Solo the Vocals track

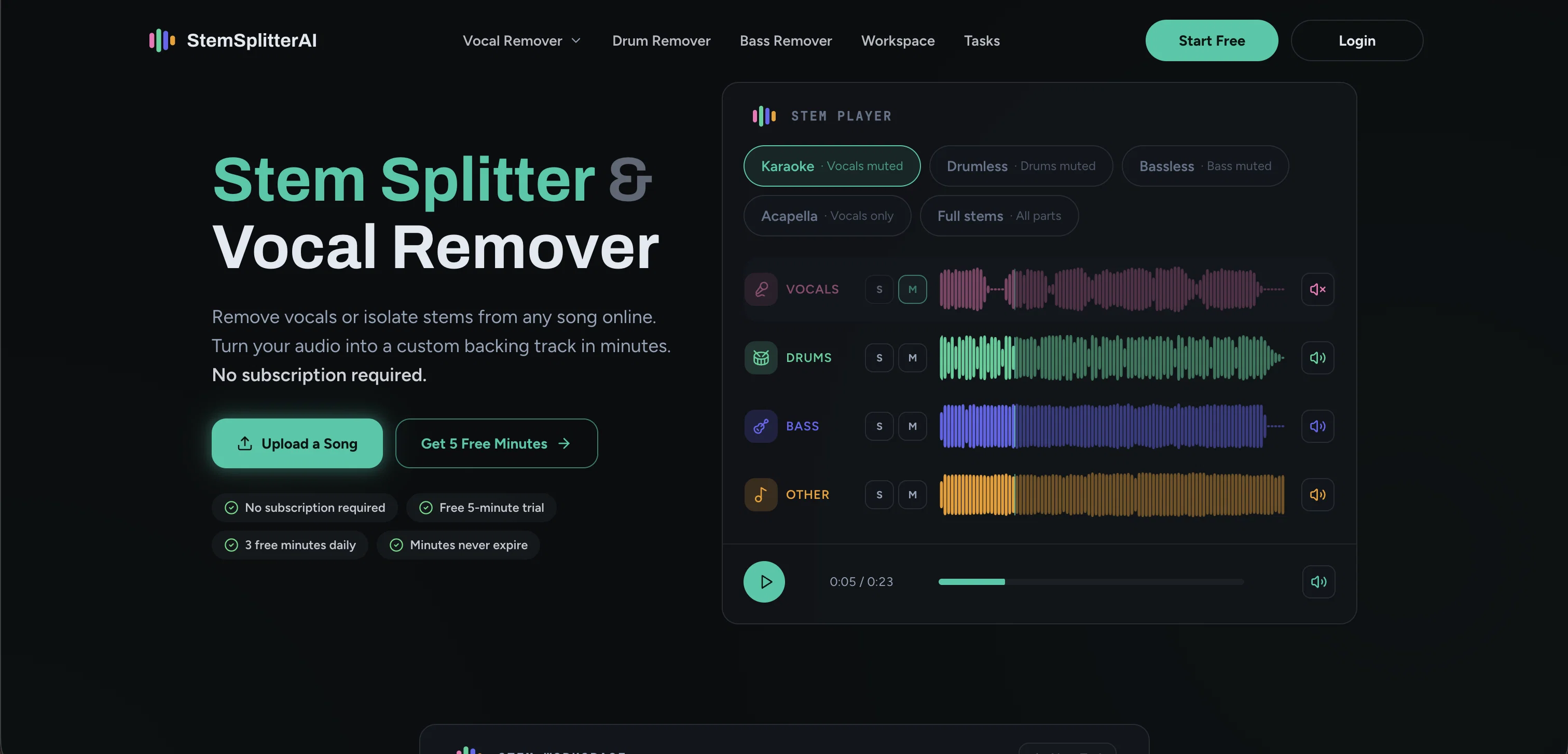879,289
